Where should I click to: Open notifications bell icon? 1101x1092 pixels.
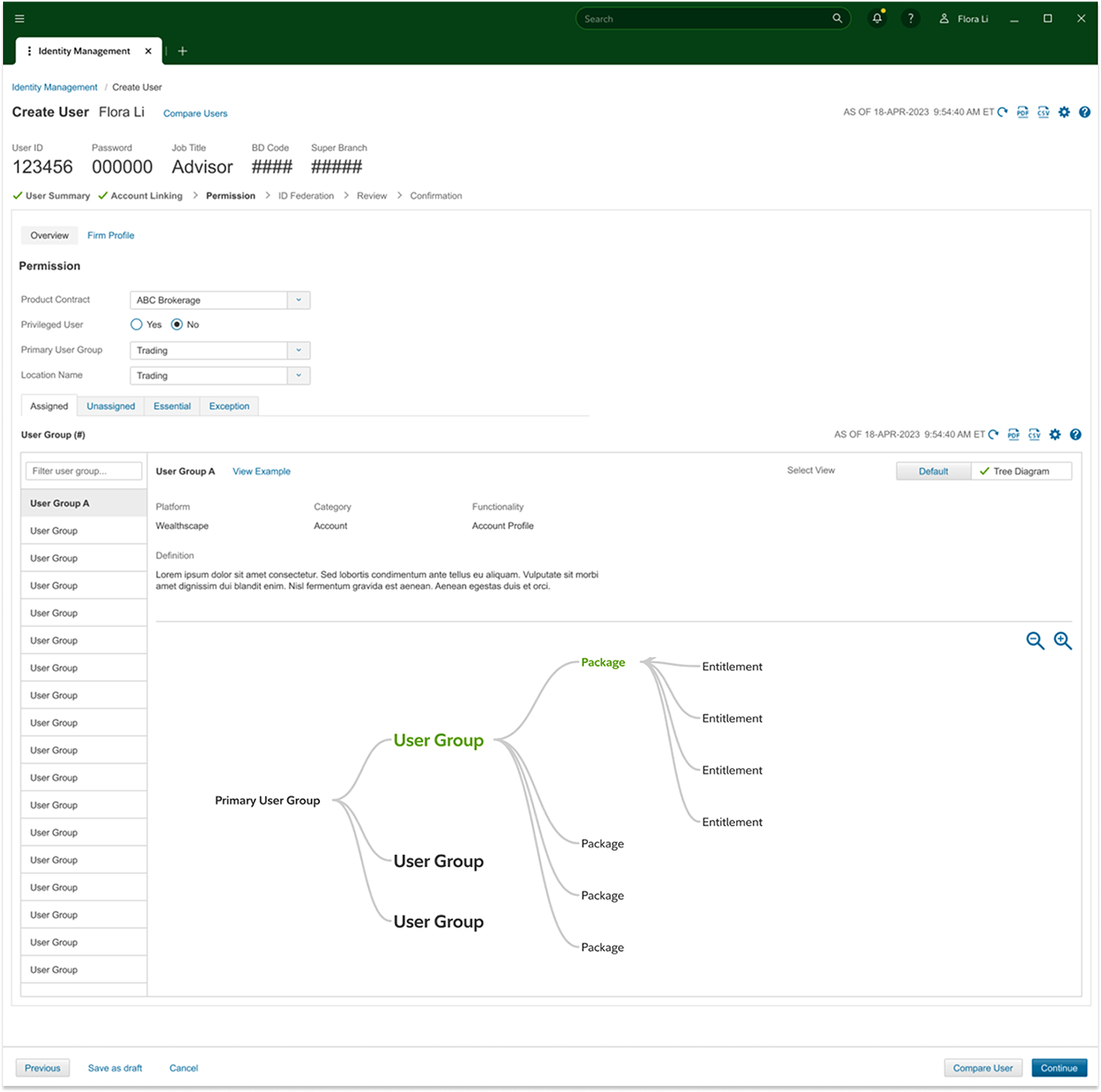(x=877, y=18)
